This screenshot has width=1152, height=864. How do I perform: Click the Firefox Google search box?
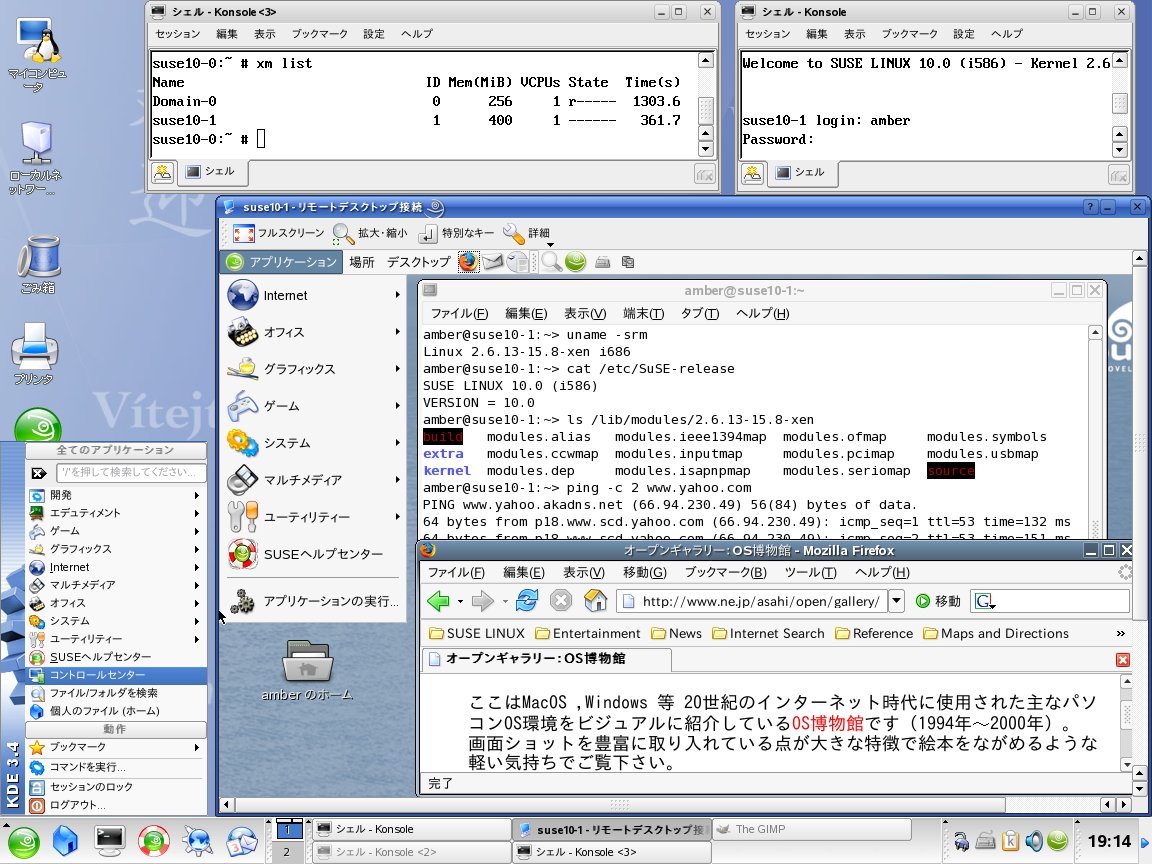coord(1050,601)
